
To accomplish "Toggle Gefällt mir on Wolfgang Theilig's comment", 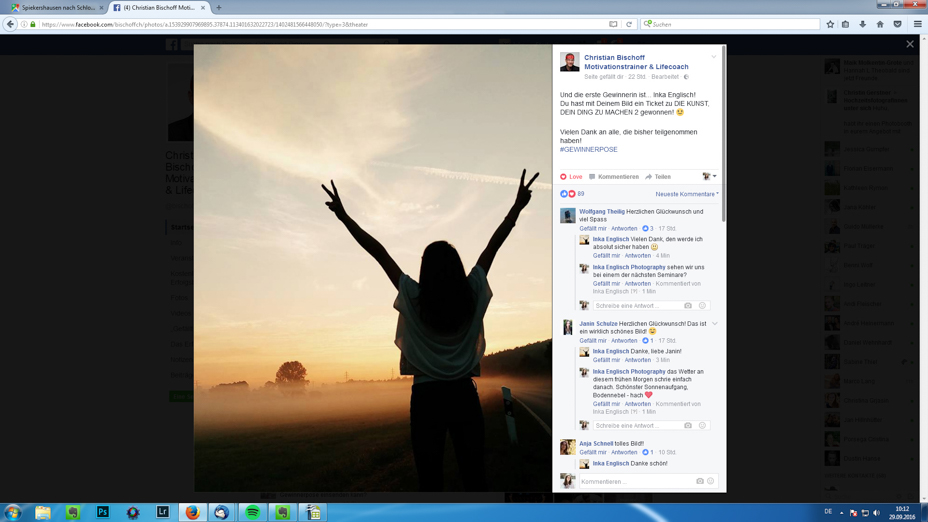I will pos(592,229).
